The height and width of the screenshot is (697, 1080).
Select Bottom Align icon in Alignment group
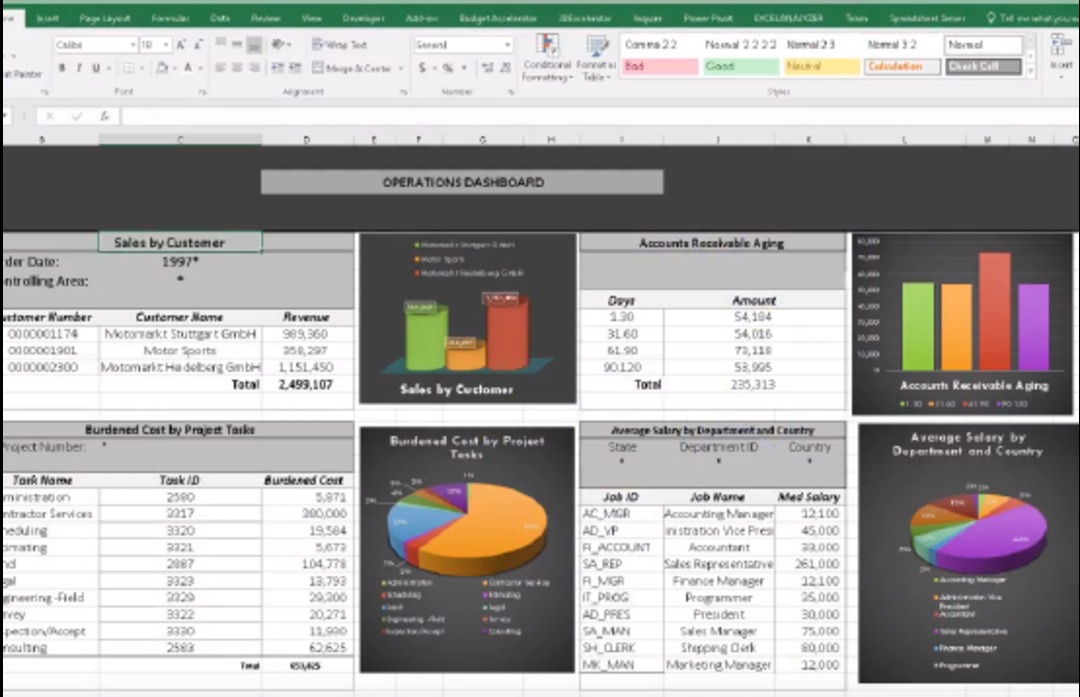click(254, 44)
